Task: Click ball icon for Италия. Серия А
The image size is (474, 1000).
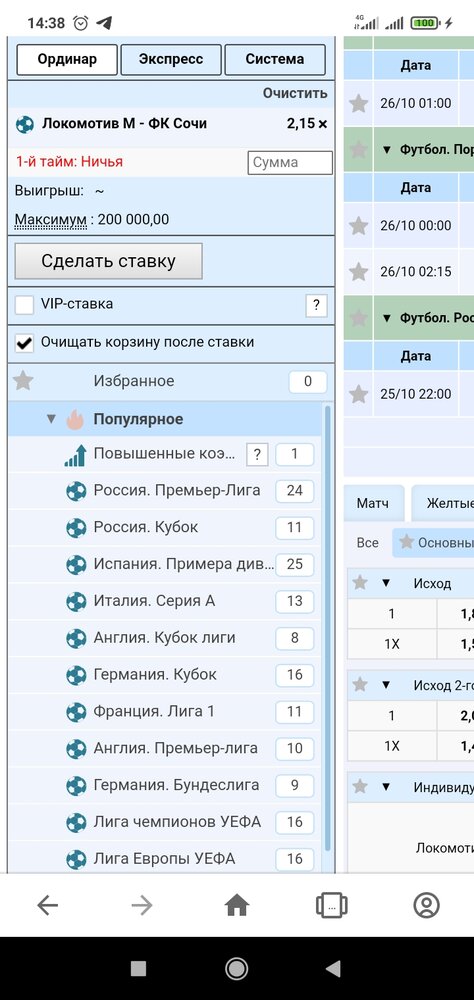Action: click(76, 601)
